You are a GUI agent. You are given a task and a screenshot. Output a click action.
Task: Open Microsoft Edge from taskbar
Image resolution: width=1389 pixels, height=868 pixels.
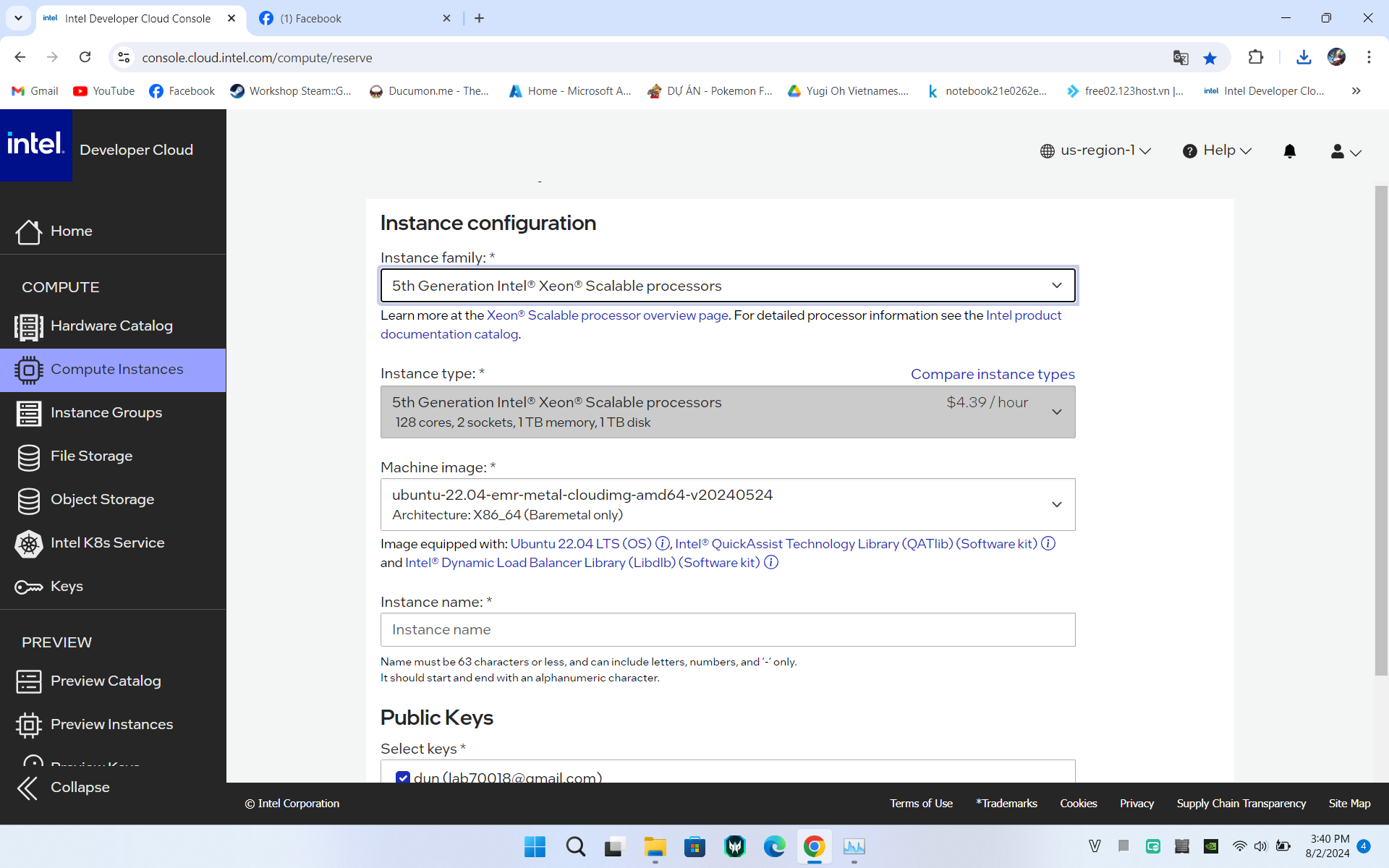coord(774,846)
